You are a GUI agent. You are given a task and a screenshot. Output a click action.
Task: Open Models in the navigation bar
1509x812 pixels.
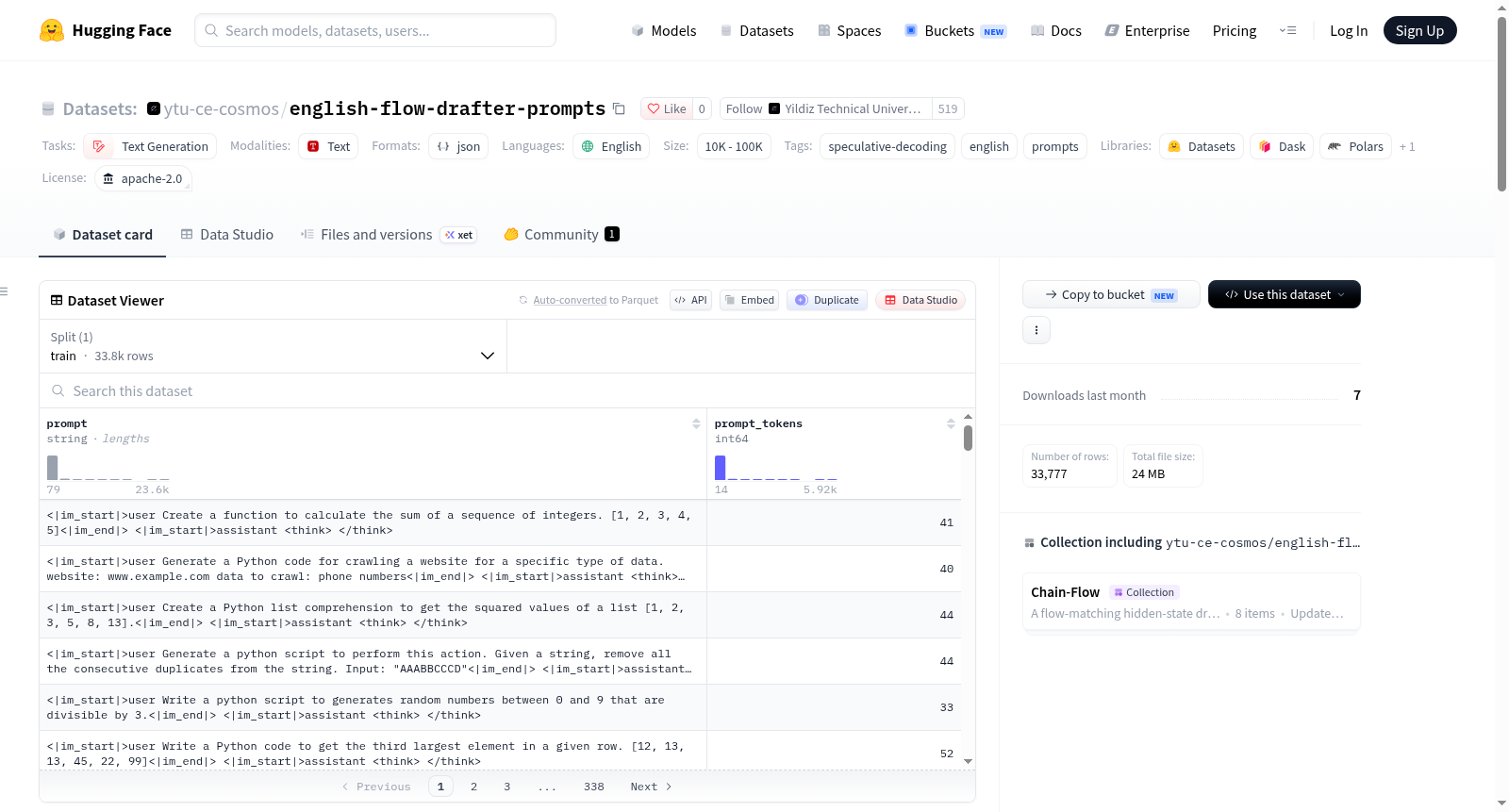click(664, 30)
